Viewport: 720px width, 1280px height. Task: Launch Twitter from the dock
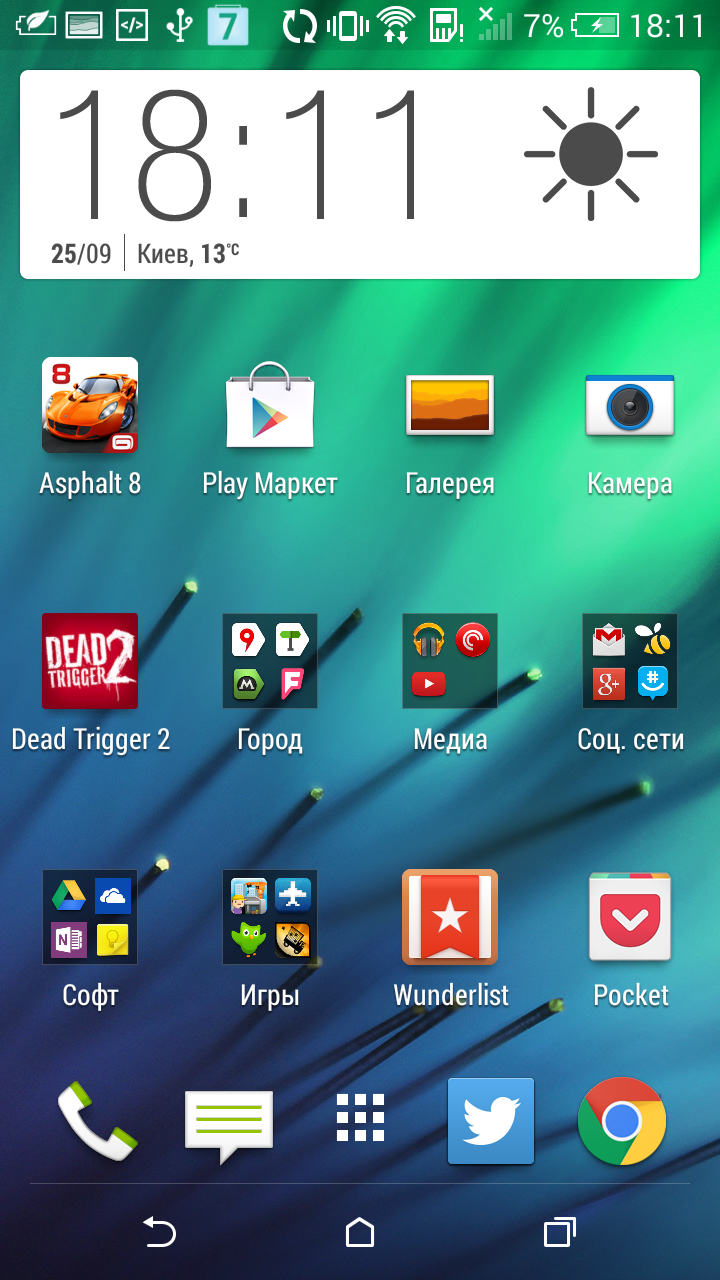(491, 1121)
